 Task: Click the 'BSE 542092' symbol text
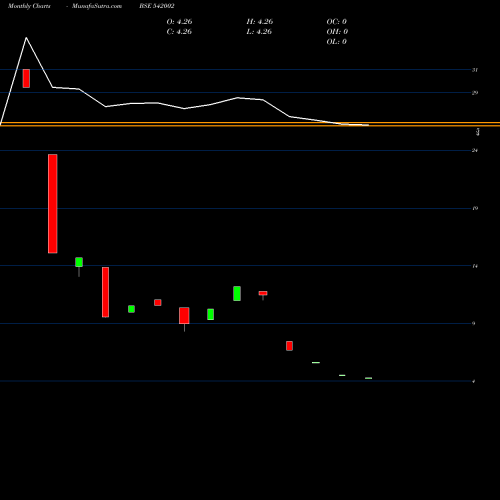coord(157,6)
